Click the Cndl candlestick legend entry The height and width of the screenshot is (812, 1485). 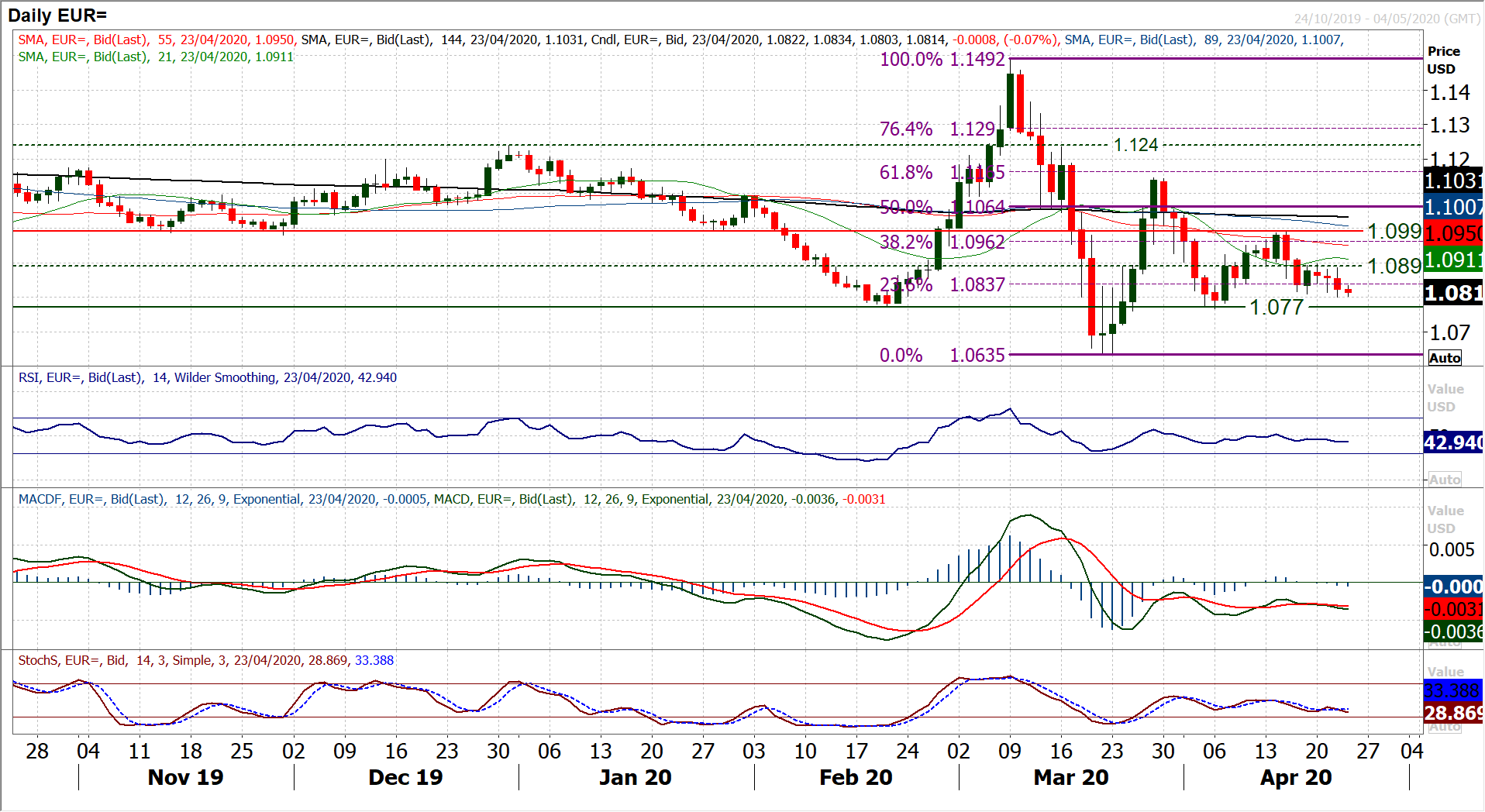point(825,40)
